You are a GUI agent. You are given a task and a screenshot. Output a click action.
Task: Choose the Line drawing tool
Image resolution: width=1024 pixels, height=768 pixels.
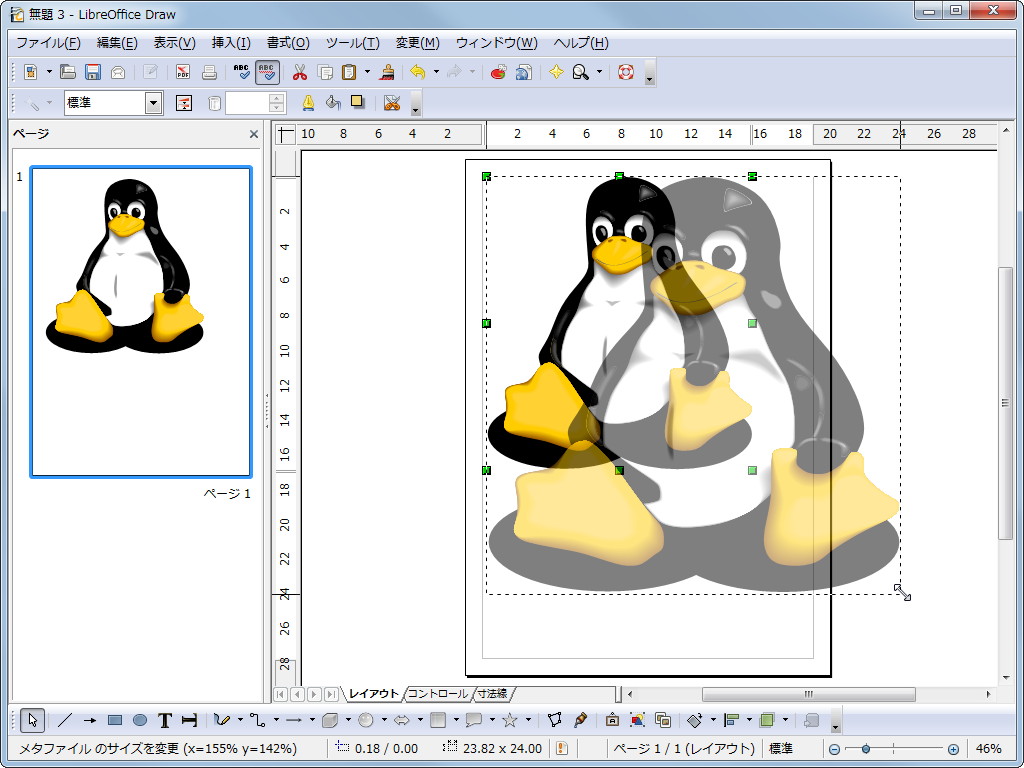click(64, 720)
